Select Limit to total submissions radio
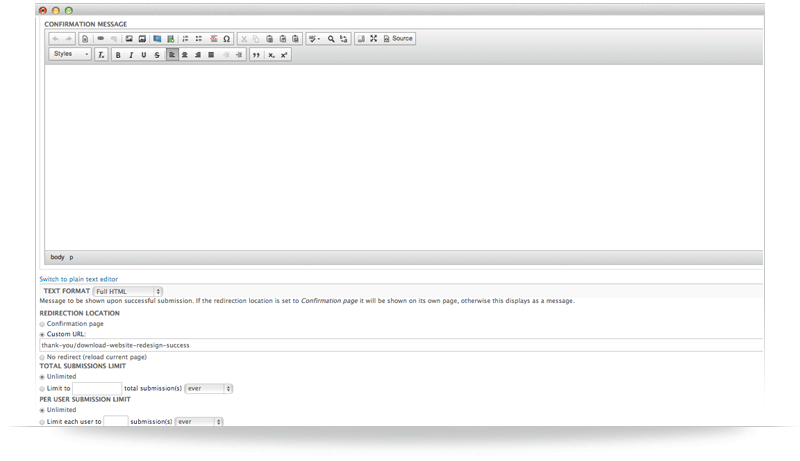 coord(42,389)
